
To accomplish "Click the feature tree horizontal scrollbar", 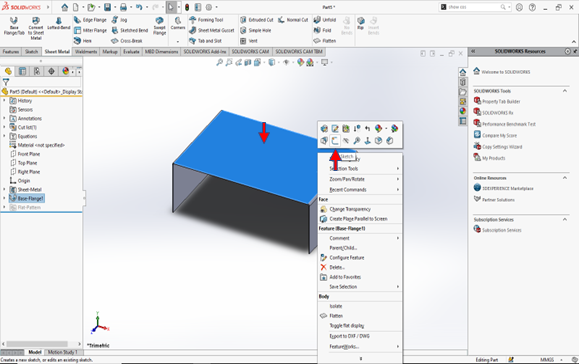I will (x=37, y=344).
